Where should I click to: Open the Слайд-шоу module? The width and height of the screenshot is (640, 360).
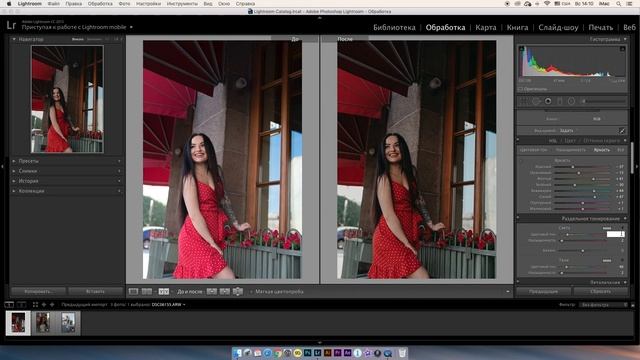click(558, 27)
